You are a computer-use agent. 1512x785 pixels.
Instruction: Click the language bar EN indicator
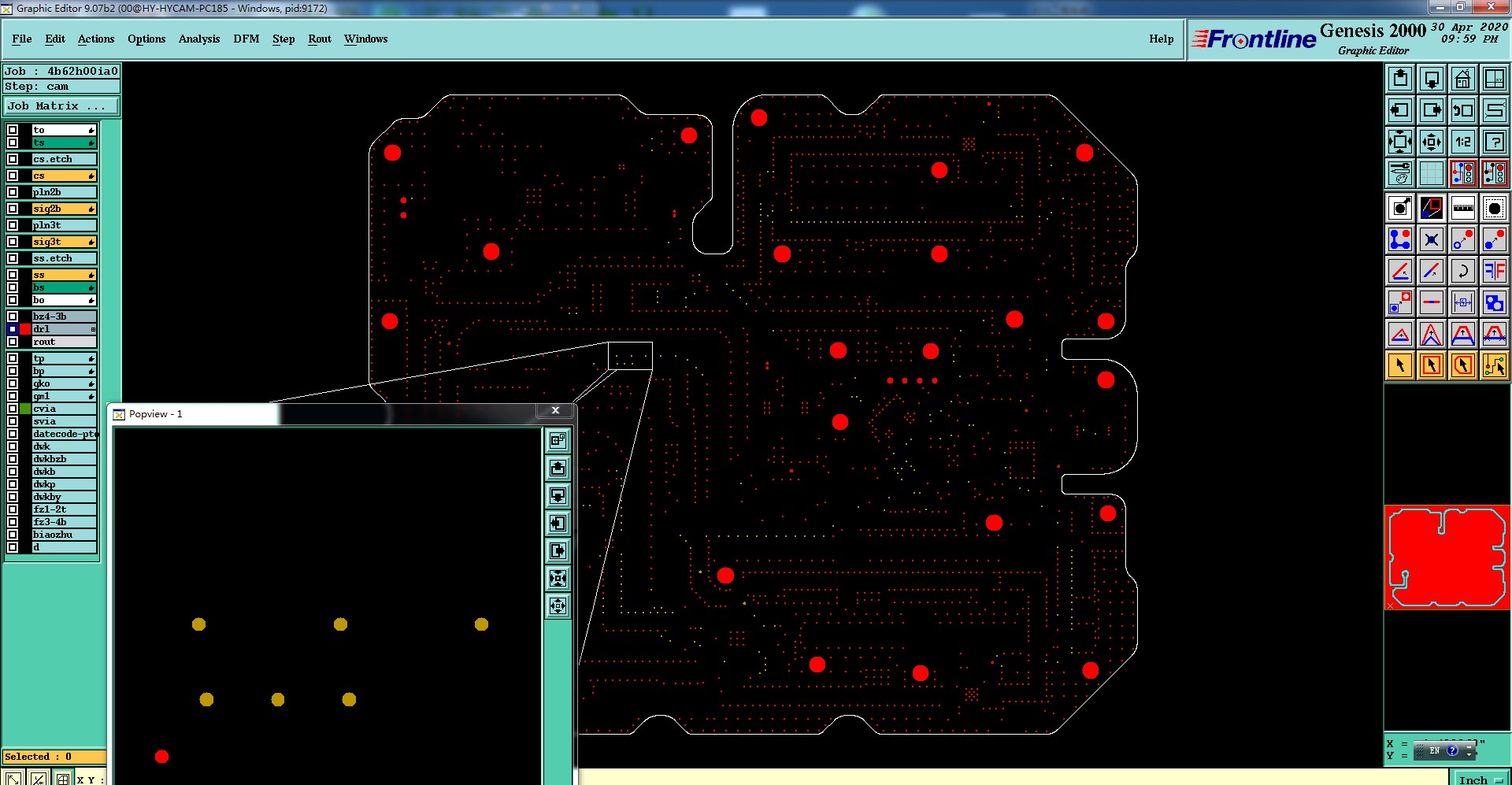1435,751
